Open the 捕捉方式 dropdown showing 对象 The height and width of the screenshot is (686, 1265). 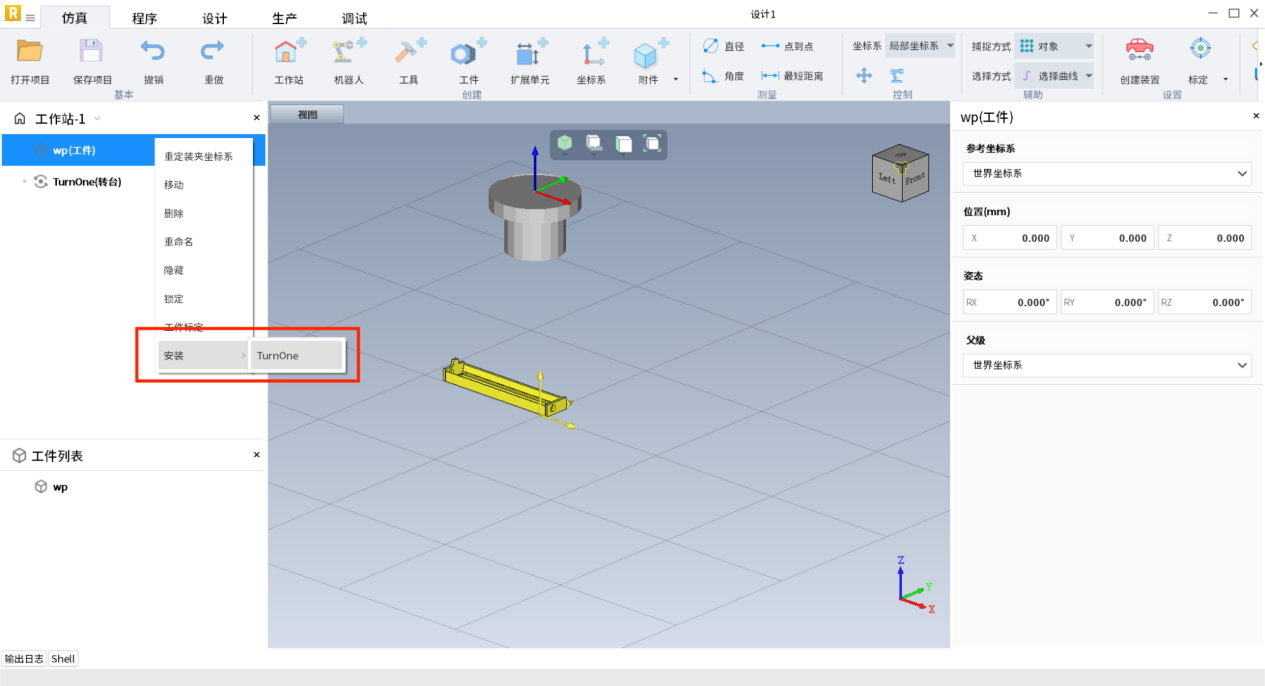click(1055, 46)
